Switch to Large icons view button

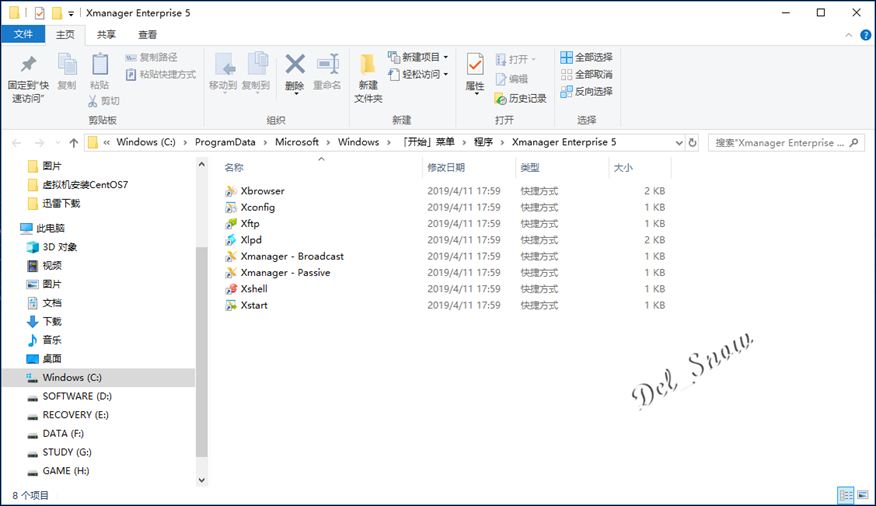pos(863,495)
